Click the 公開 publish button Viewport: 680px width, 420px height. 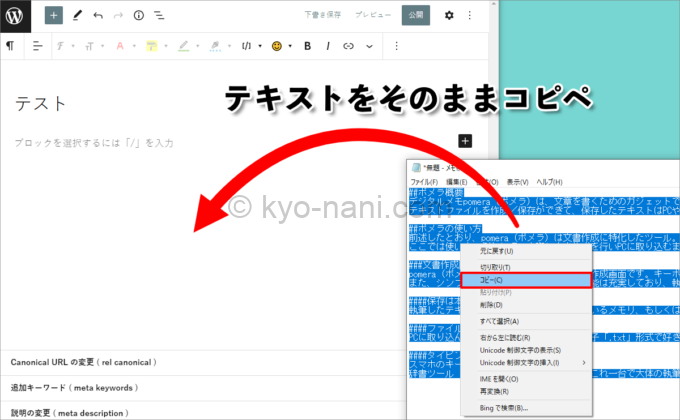pyautogui.click(x=415, y=15)
